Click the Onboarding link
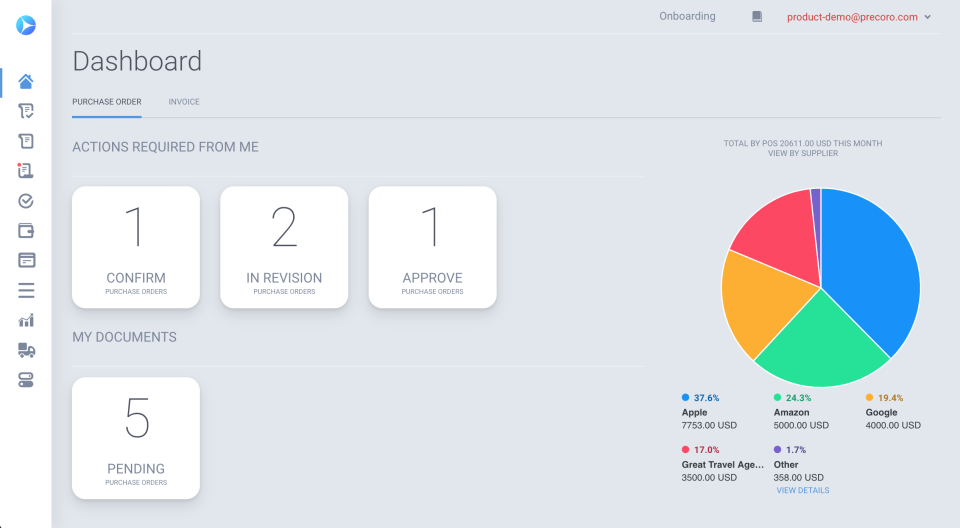Screen dimensions: 960x528 pyautogui.click(x=687, y=17)
